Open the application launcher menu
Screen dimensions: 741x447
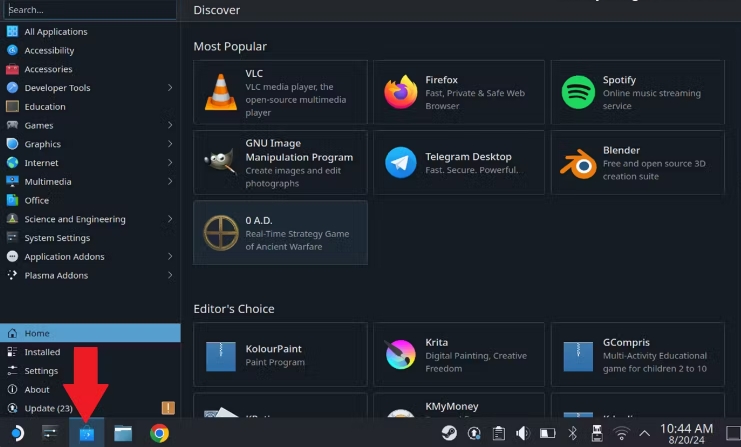(x=17, y=433)
